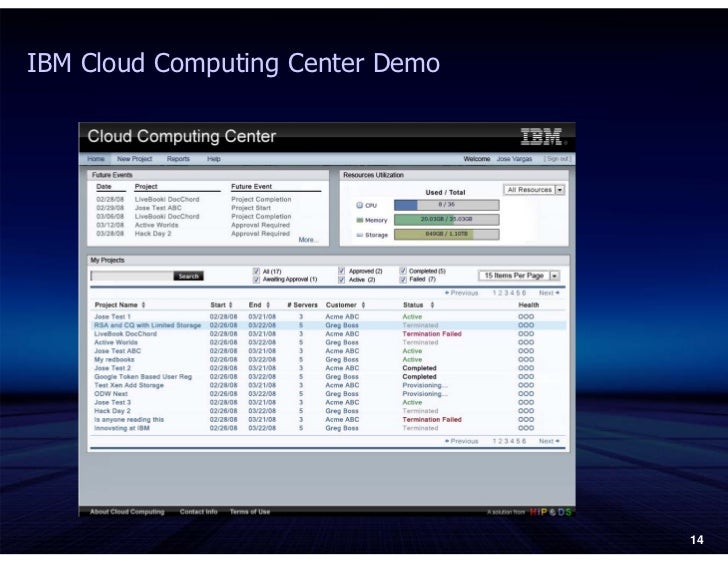The height and width of the screenshot is (563, 728).
Task: Click the 03/12/08 date in Future Events
Action: click(110, 225)
